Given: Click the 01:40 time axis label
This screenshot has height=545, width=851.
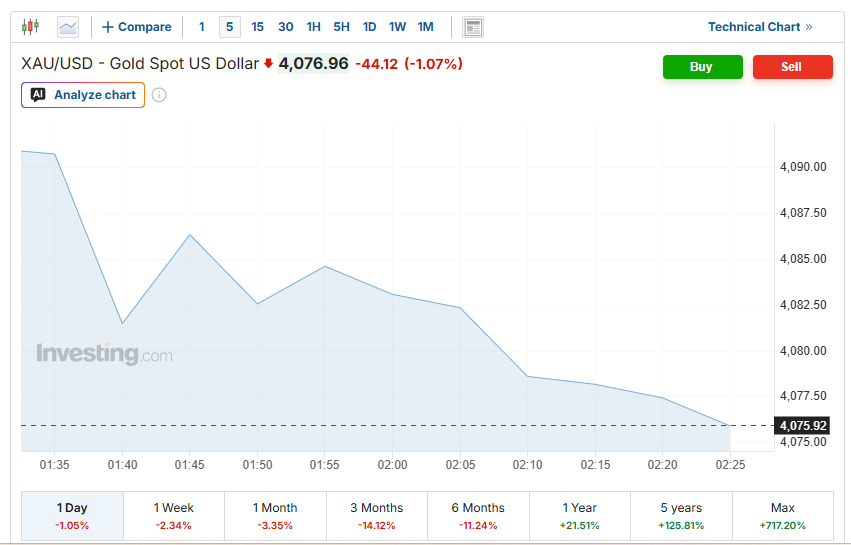Looking at the screenshot, I should pos(122,465).
